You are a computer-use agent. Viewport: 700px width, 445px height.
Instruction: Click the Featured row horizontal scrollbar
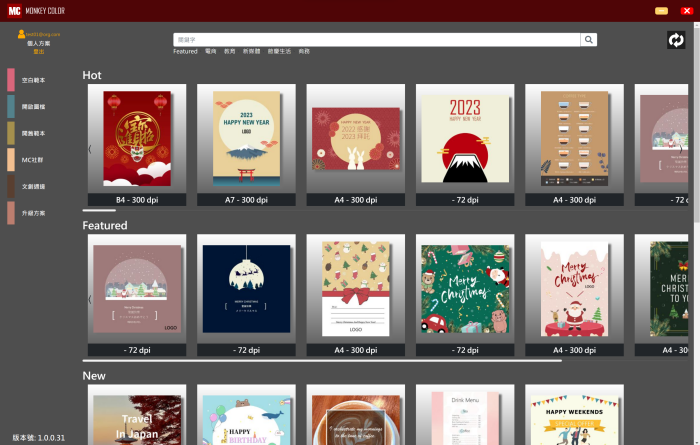[x=320, y=361]
